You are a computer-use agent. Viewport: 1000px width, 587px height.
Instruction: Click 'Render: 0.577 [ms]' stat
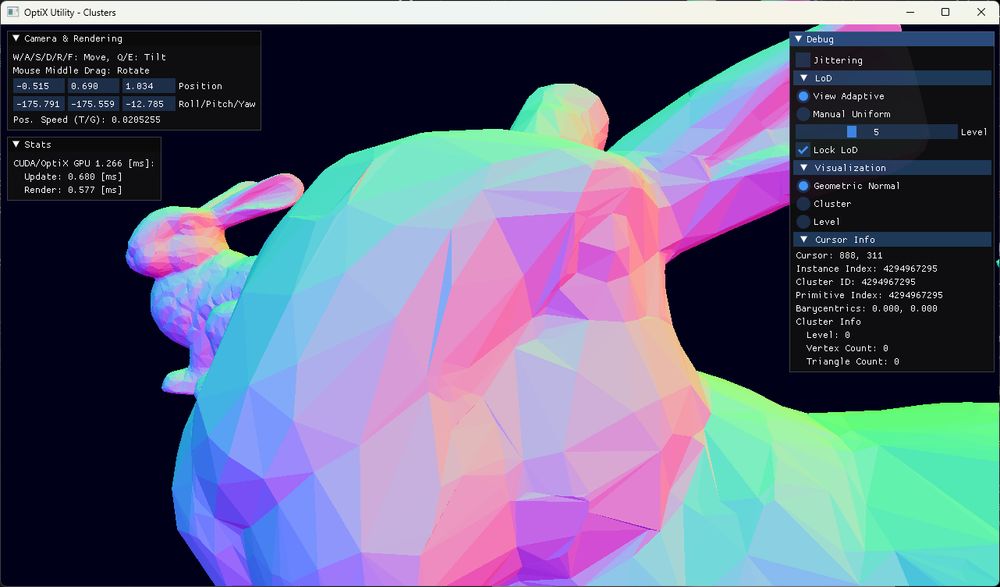coord(73,190)
